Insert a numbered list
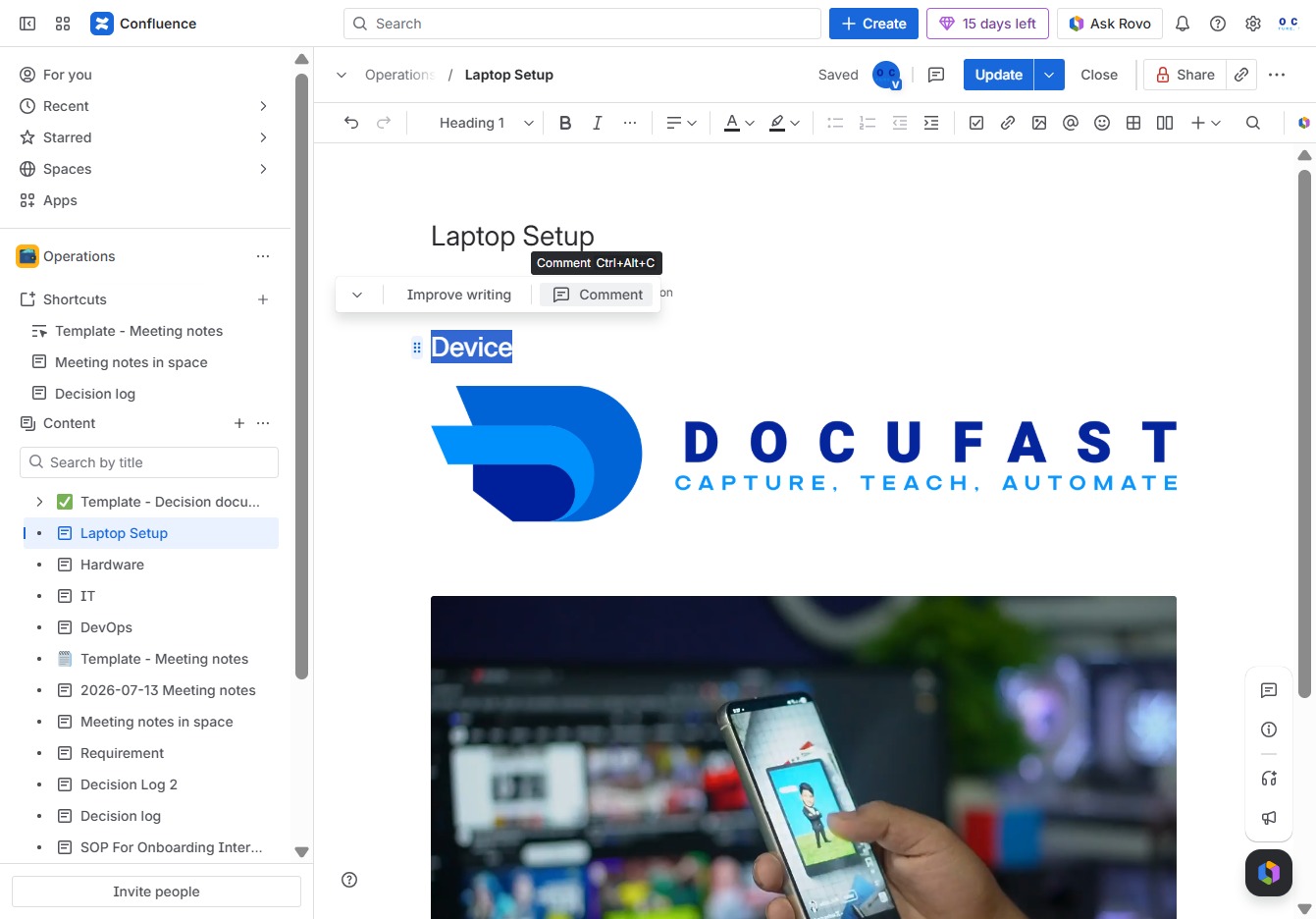The width and height of the screenshot is (1316, 919). point(868,123)
